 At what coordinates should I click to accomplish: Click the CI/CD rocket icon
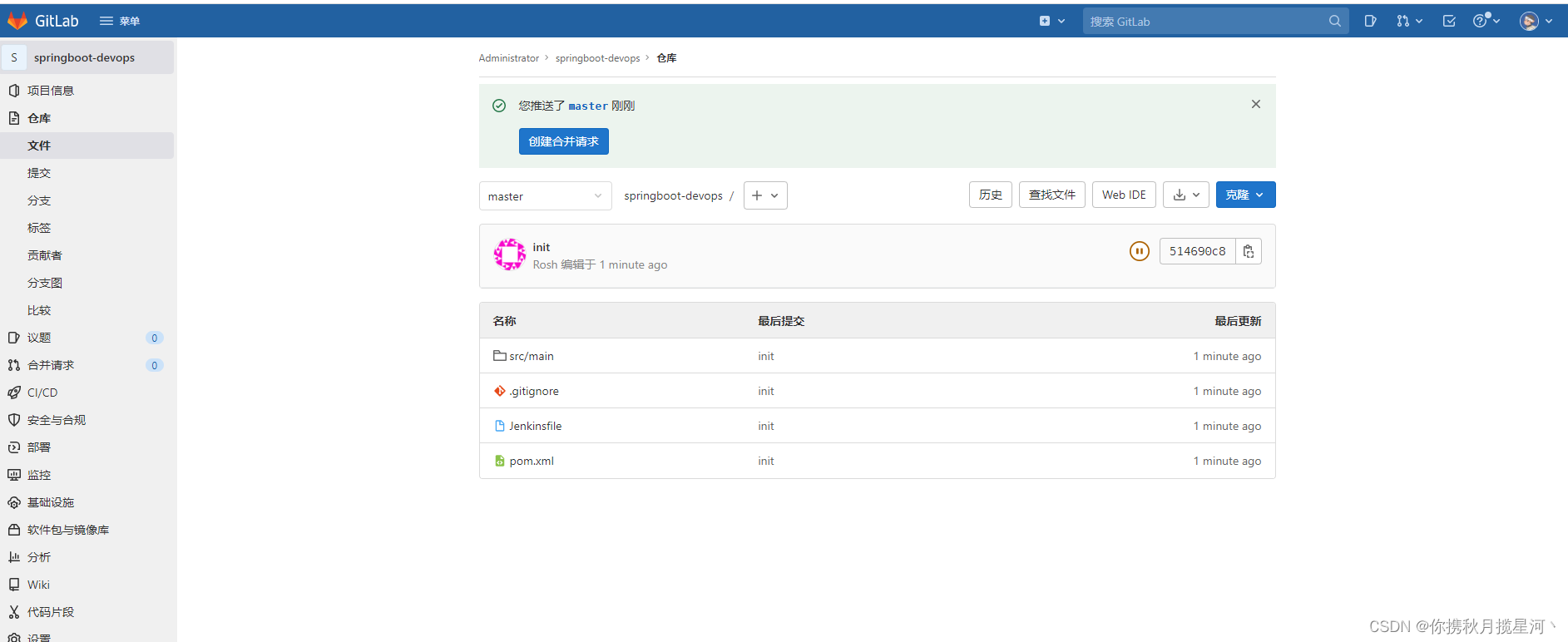pos(14,393)
